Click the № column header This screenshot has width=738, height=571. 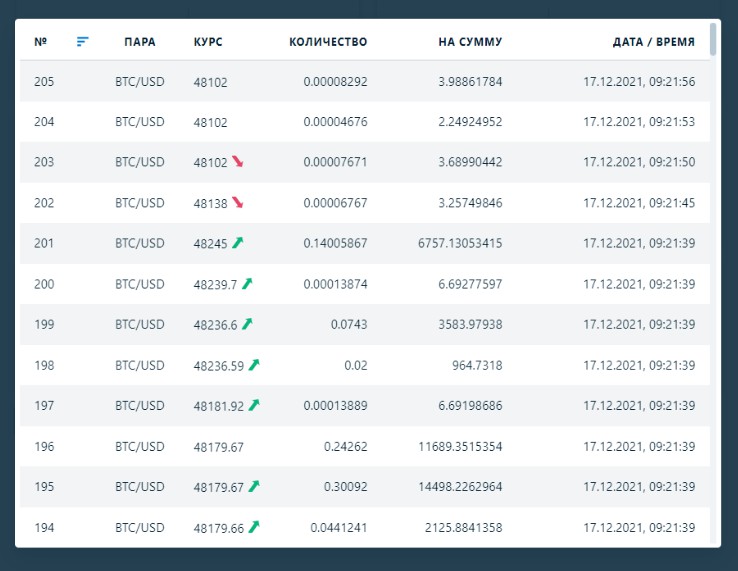[x=41, y=42]
